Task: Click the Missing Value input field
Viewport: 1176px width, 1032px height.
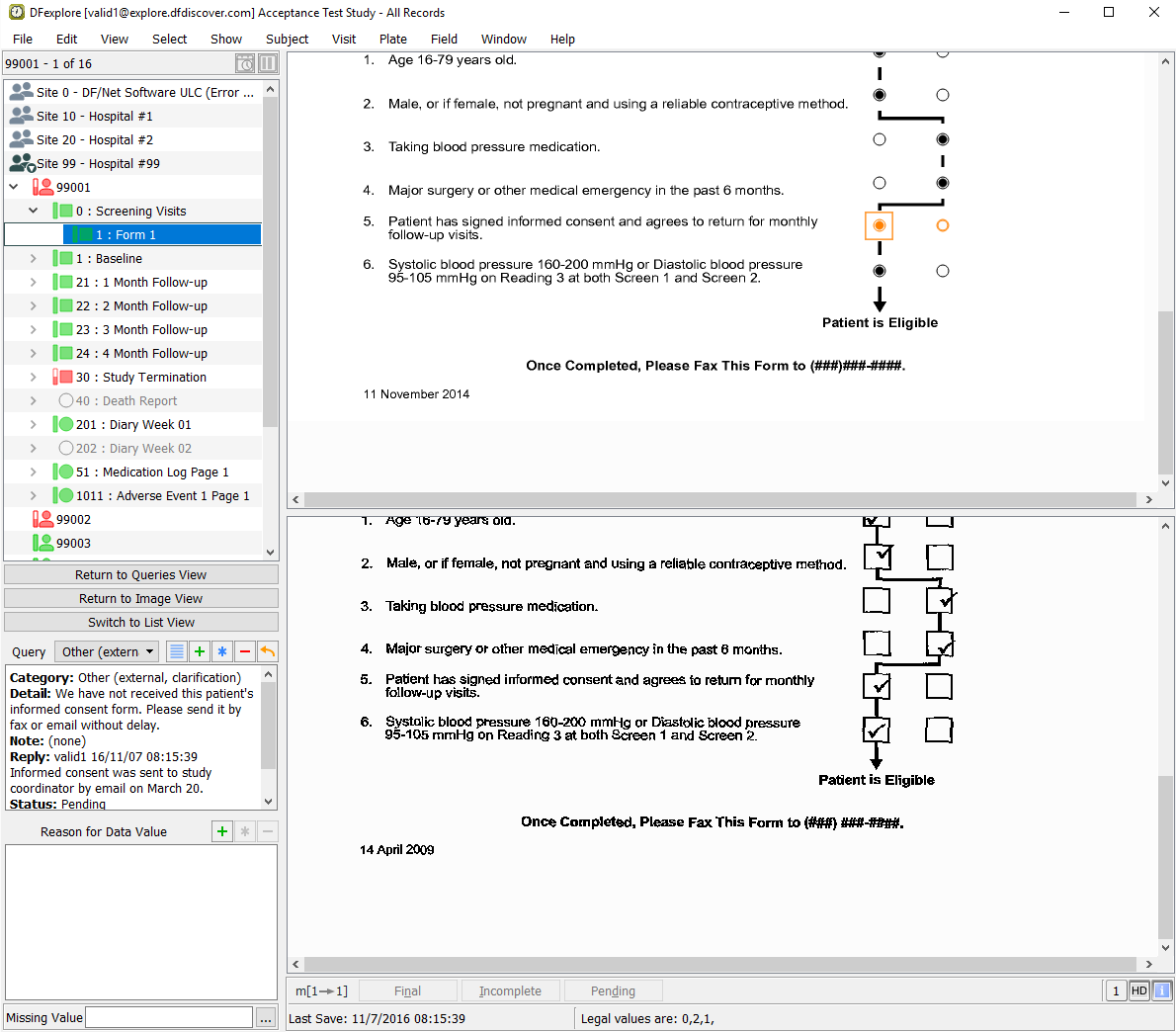Action: [x=169, y=1017]
